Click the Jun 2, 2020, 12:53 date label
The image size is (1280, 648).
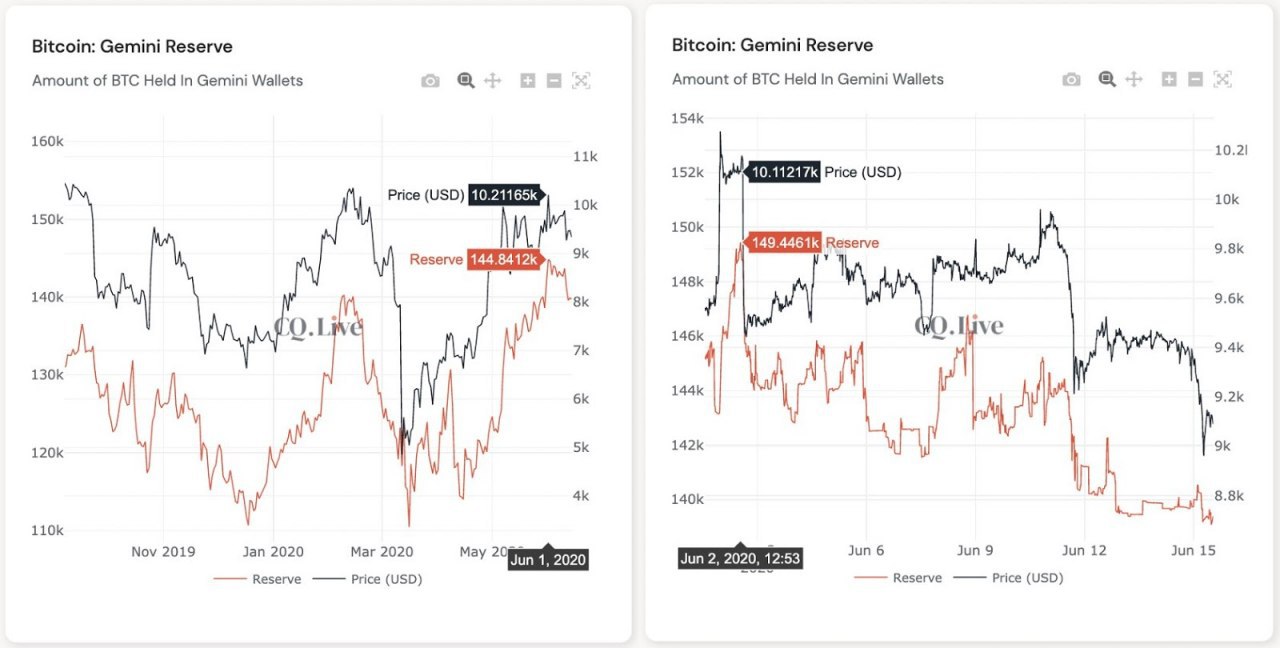pos(739,559)
